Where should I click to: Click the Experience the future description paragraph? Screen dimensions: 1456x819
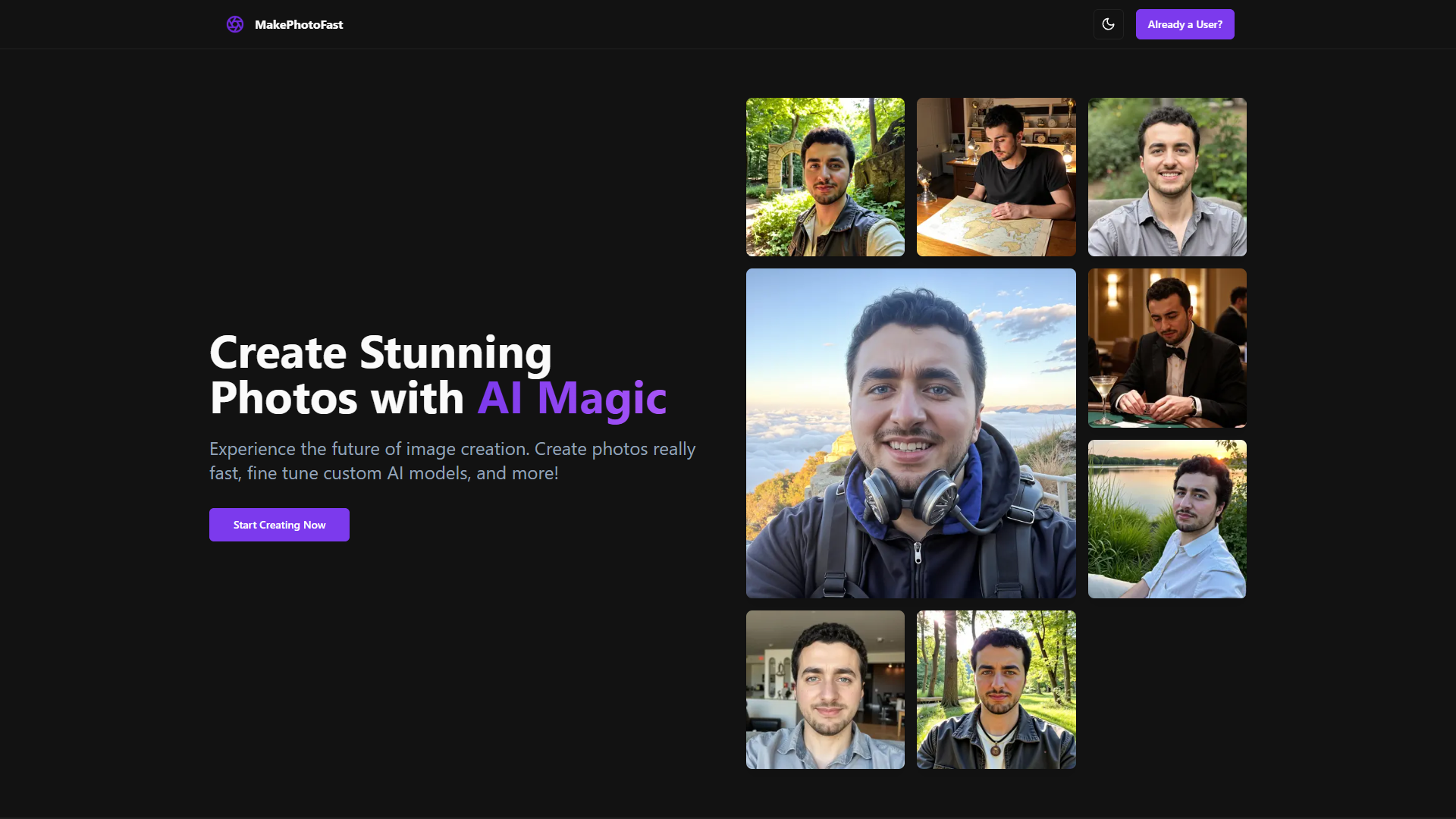pos(453,461)
